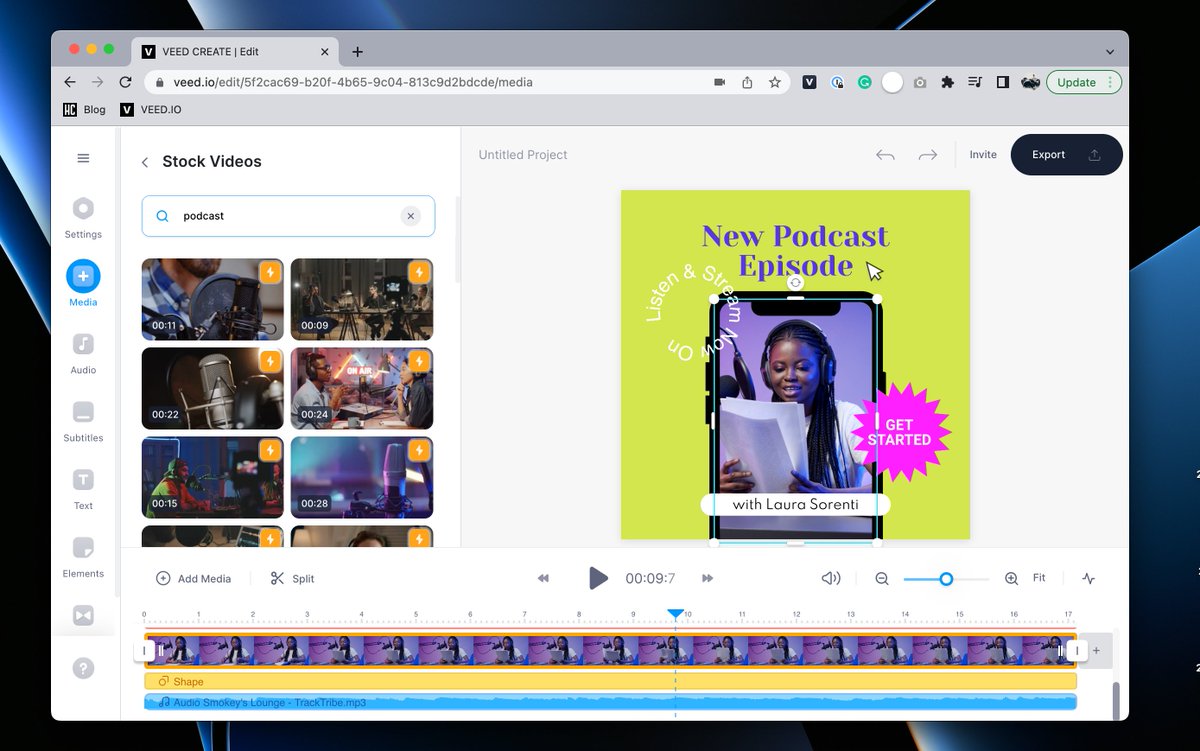Viewport: 1200px width, 751px height.
Task: Open the VEED.IO bookmark
Action: click(151, 109)
